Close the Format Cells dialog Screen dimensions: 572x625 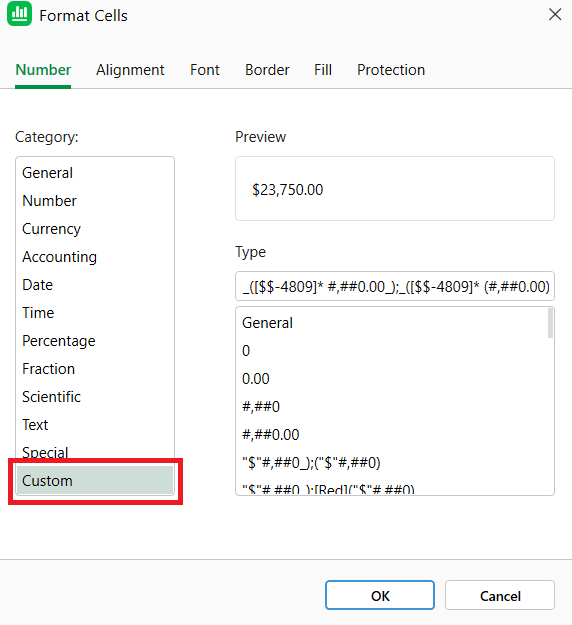pyautogui.click(x=555, y=15)
